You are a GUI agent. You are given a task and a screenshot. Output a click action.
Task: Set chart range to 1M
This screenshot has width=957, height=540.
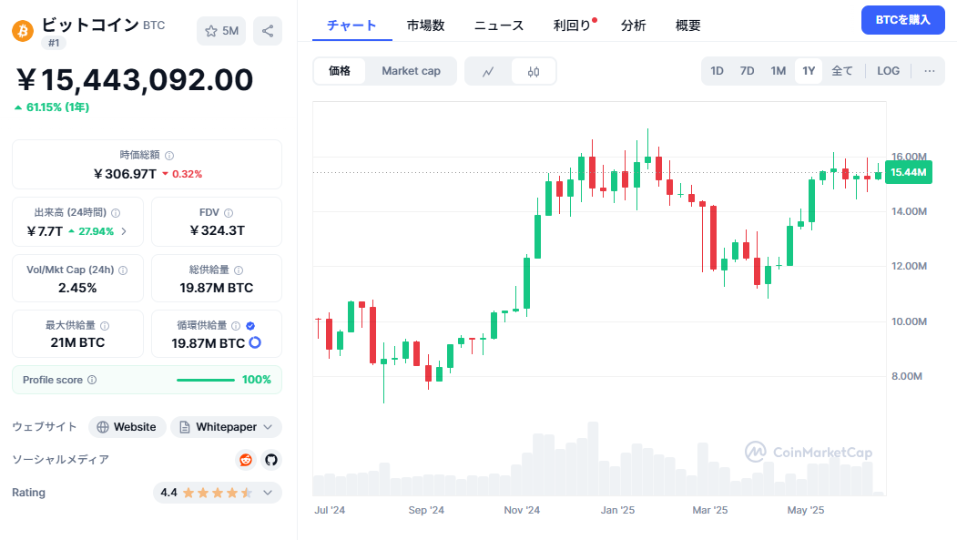click(x=778, y=71)
